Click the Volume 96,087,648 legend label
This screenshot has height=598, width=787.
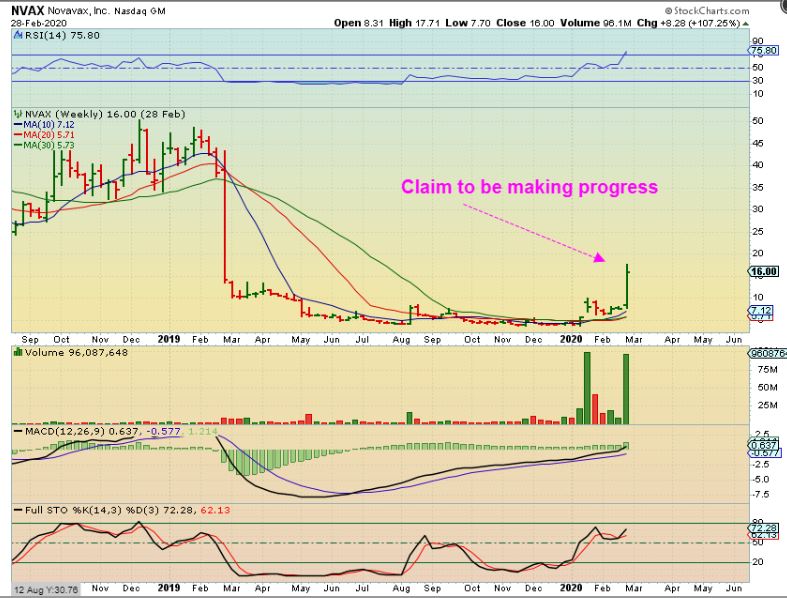76,352
